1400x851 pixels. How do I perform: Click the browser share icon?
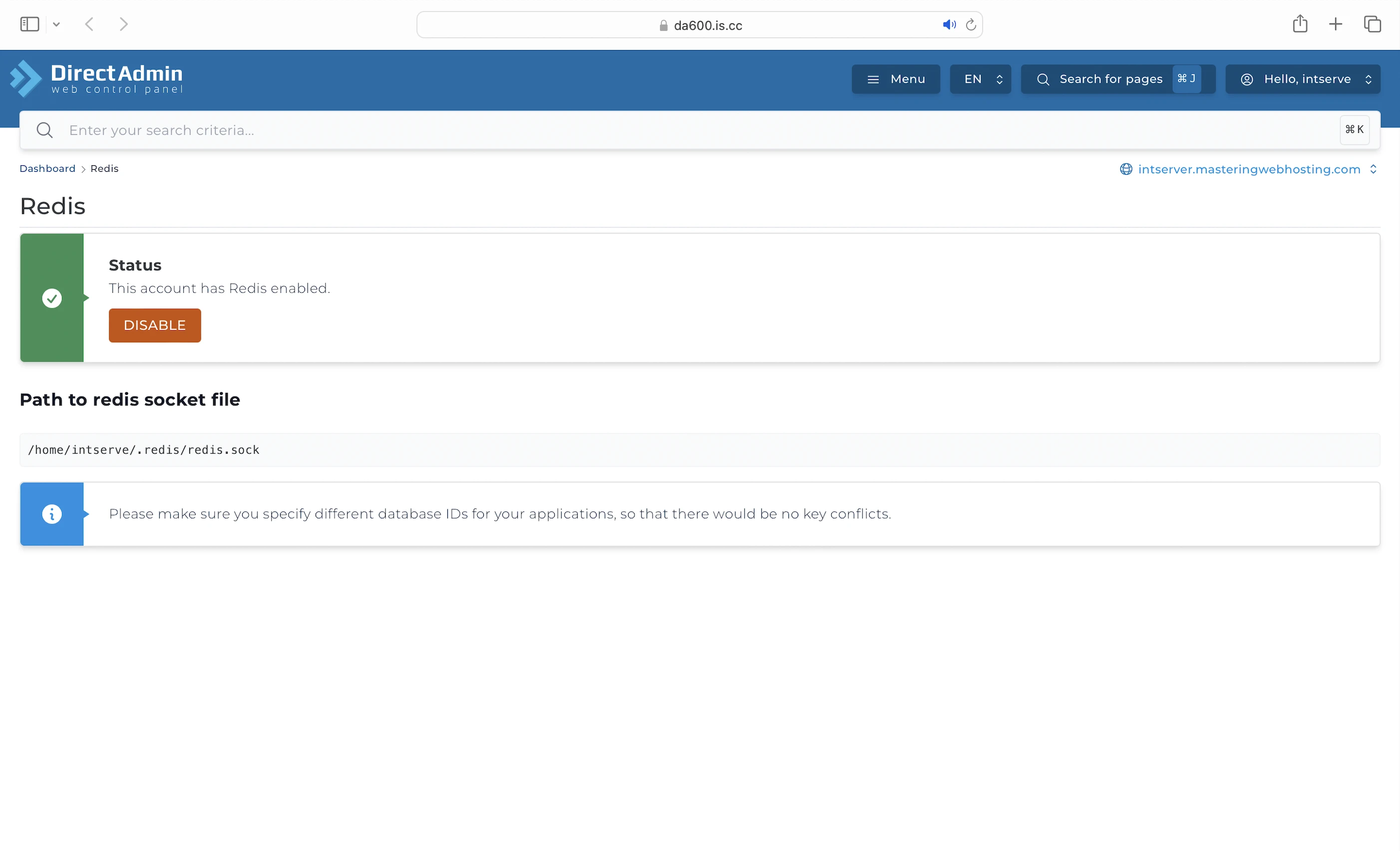pos(1300,24)
